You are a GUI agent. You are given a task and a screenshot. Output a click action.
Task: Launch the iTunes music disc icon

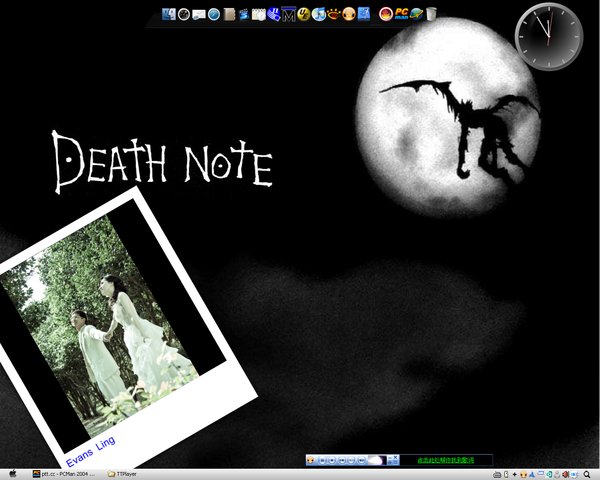[319, 14]
